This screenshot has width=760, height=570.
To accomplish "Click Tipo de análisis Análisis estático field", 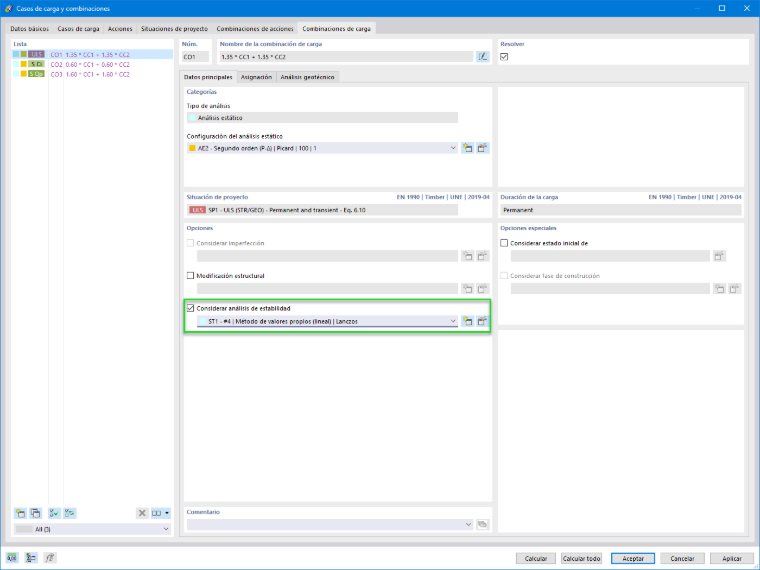I will [322, 117].
